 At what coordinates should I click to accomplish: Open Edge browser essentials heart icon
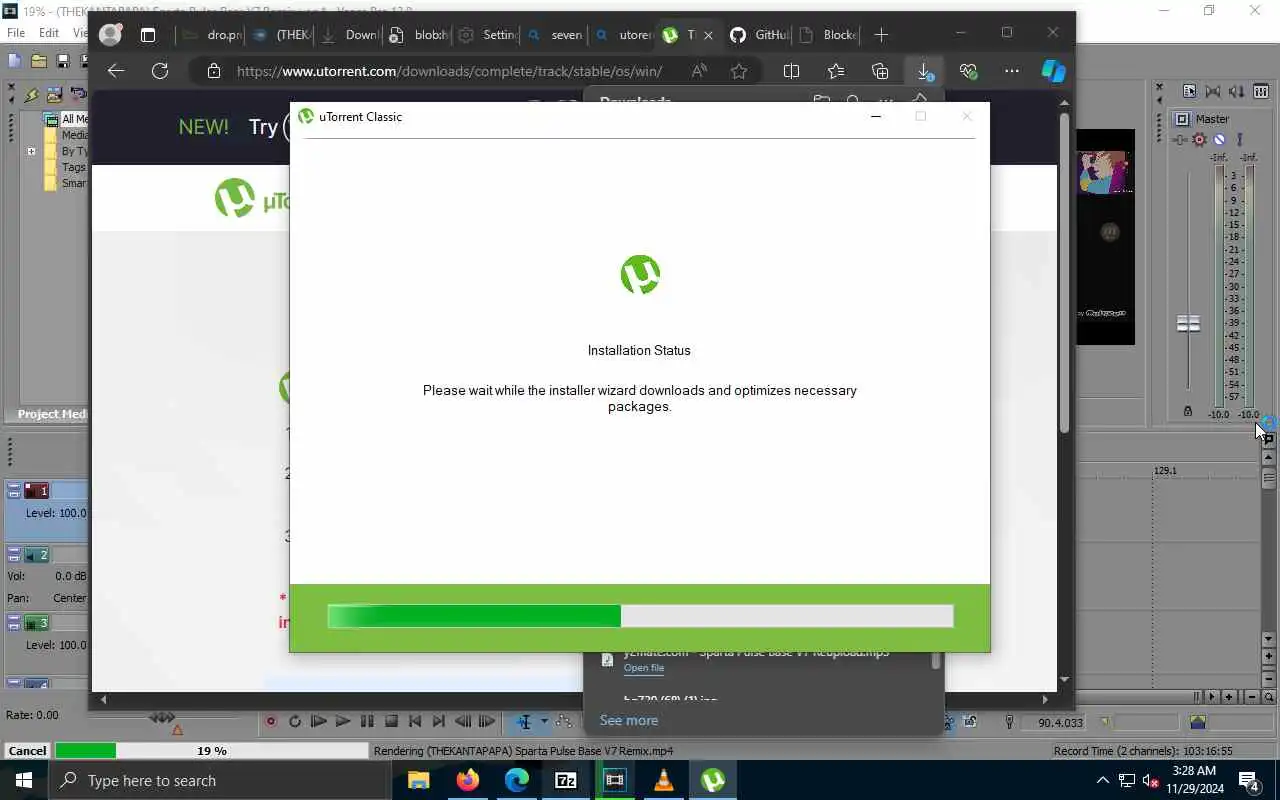click(x=968, y=71)
